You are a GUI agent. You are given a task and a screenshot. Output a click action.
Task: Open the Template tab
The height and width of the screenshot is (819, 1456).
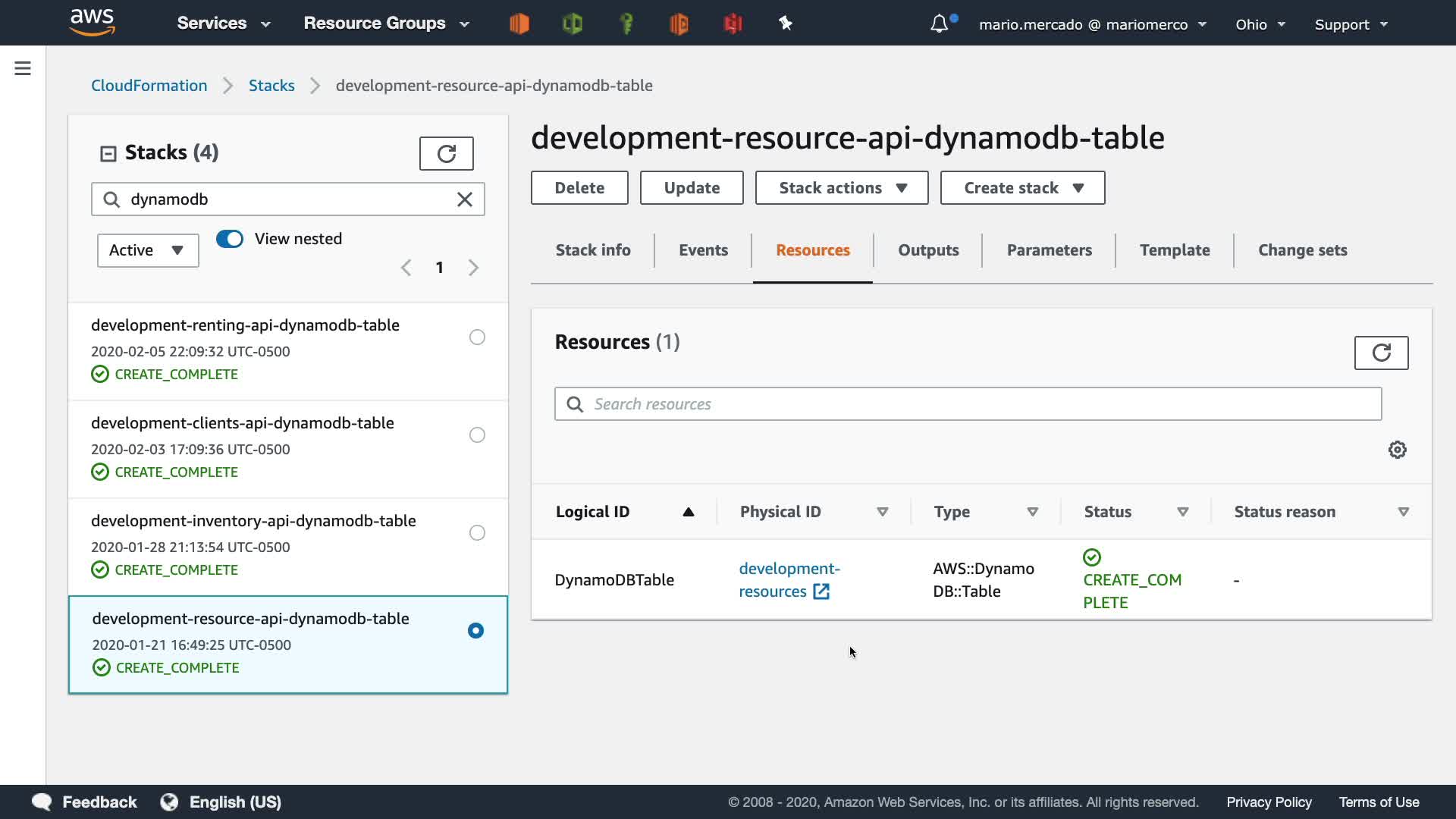coord(1174,251)
